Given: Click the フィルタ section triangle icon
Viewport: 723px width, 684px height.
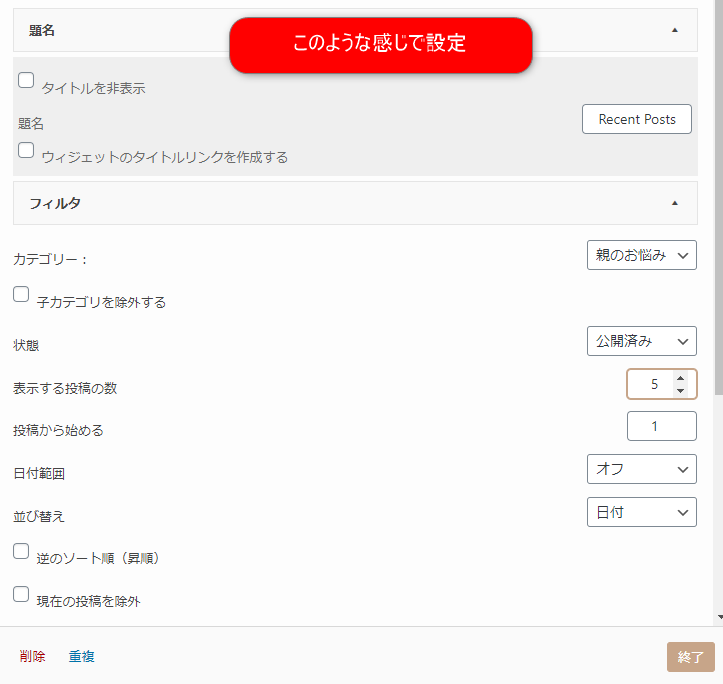Looking at the screenshot, I should click(675, 203).
